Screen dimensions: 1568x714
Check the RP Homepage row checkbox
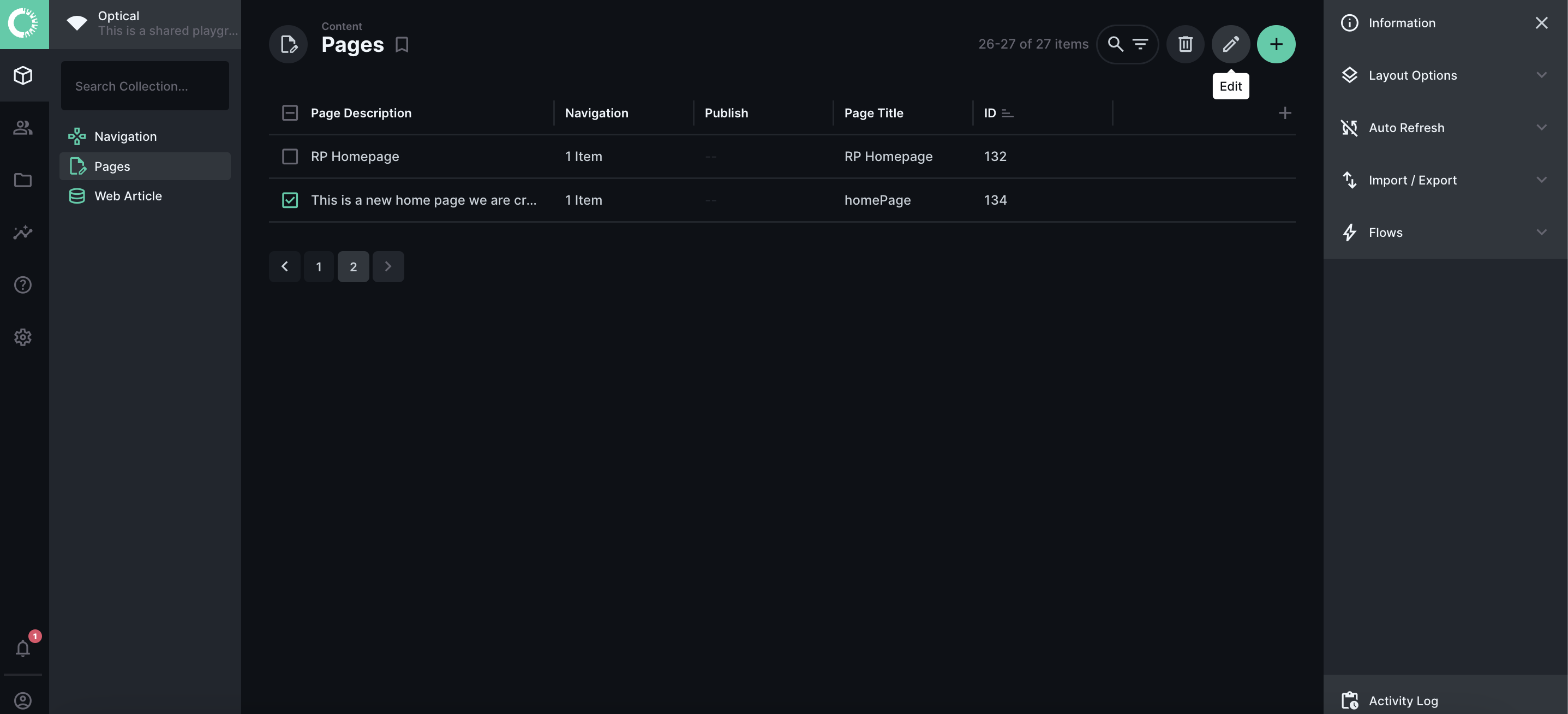290,157
